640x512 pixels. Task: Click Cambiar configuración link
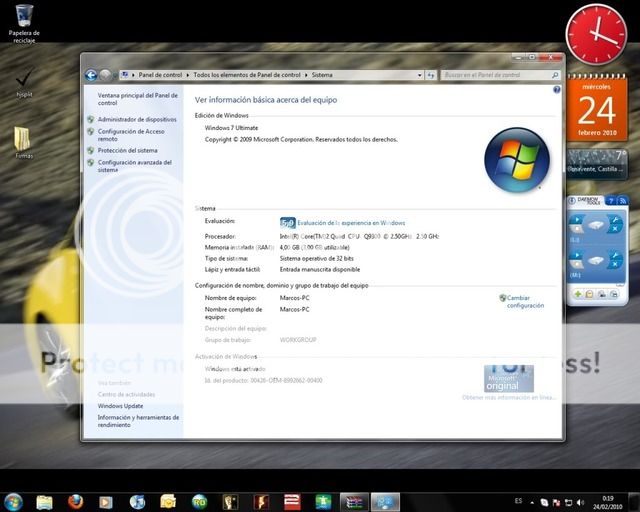point(525,302)
